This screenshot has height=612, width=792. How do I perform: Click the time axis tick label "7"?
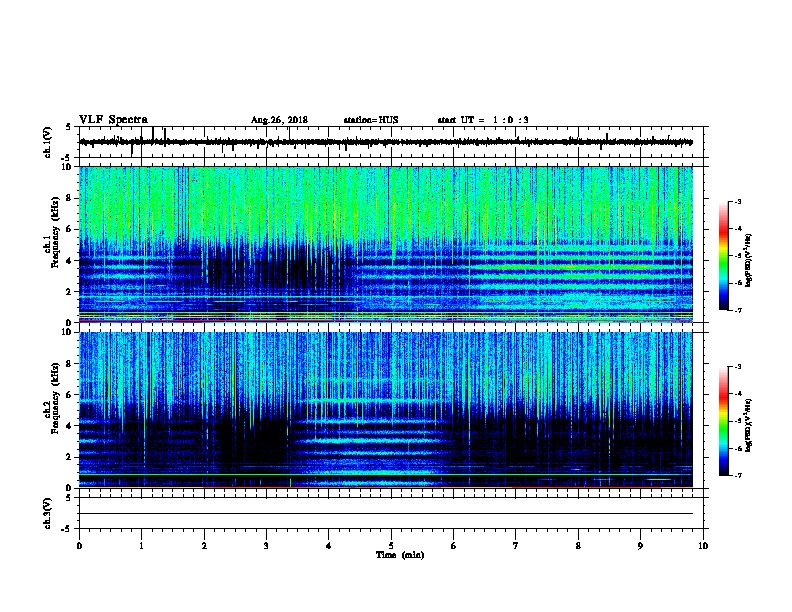pos(516,546)
